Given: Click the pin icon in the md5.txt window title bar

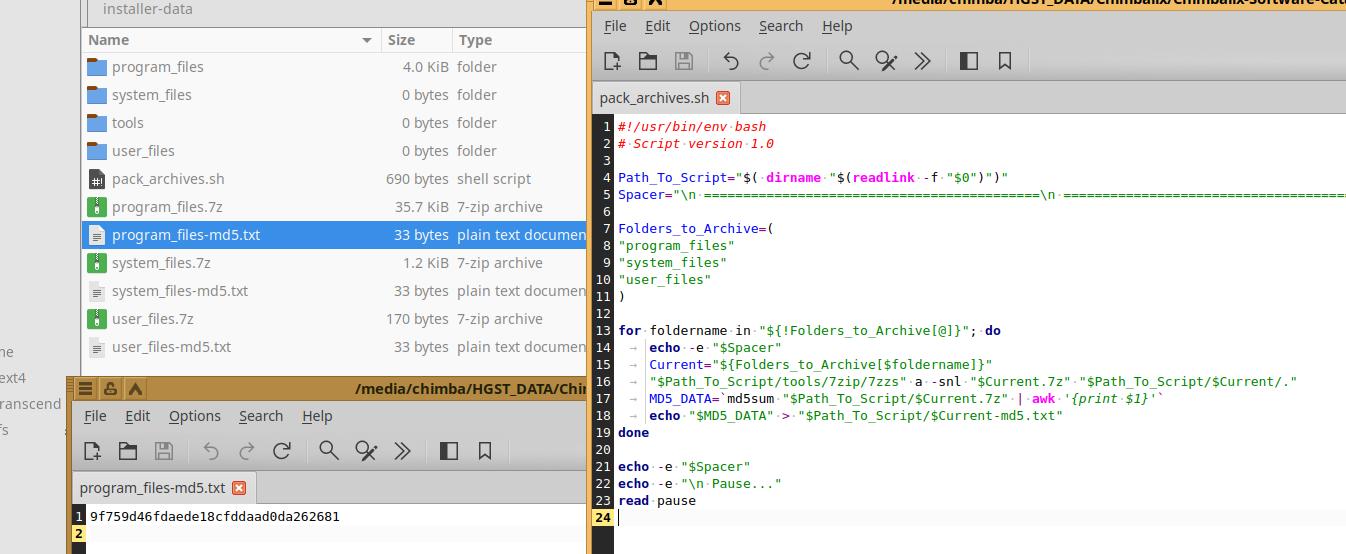Looking at the screenshot, I should (110, 389).
